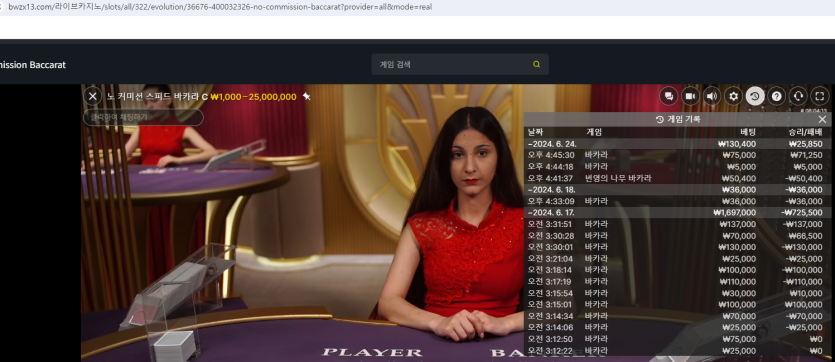
Task: Open the 오전 3:31:51 record row
Action: [x=677, y=224]
